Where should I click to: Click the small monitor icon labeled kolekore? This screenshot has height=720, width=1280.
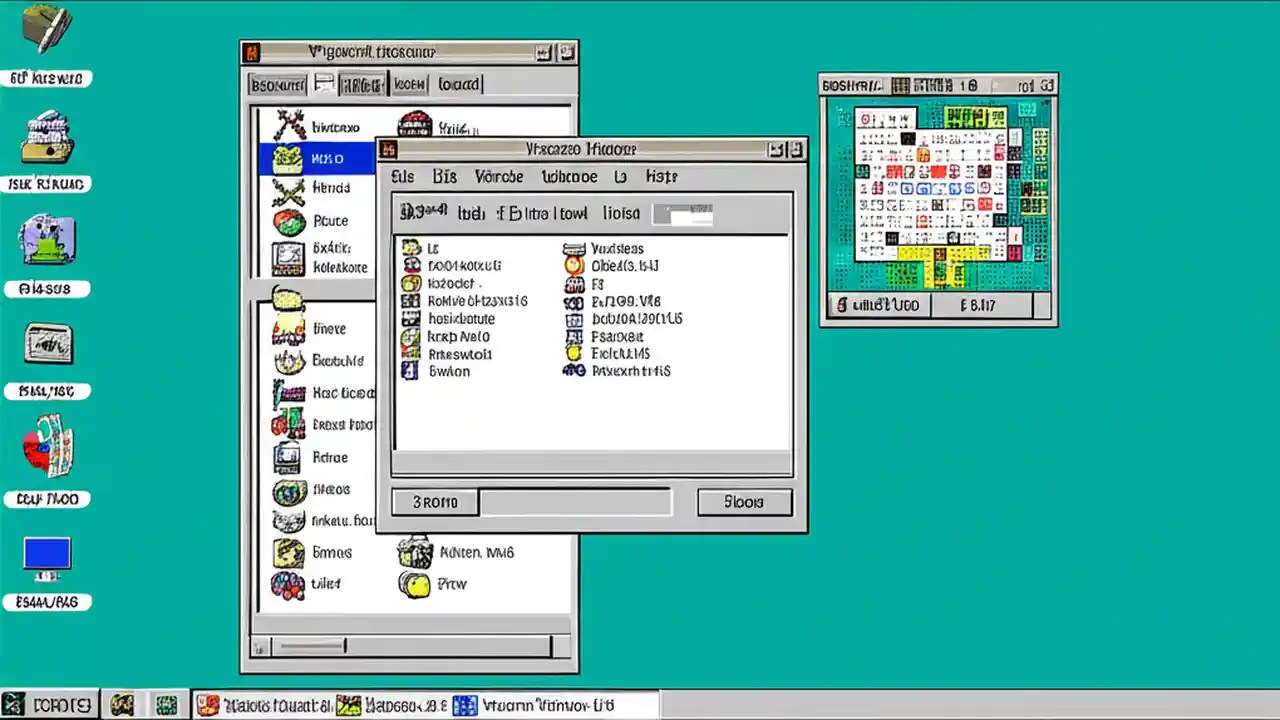click(x=289, y=258)
